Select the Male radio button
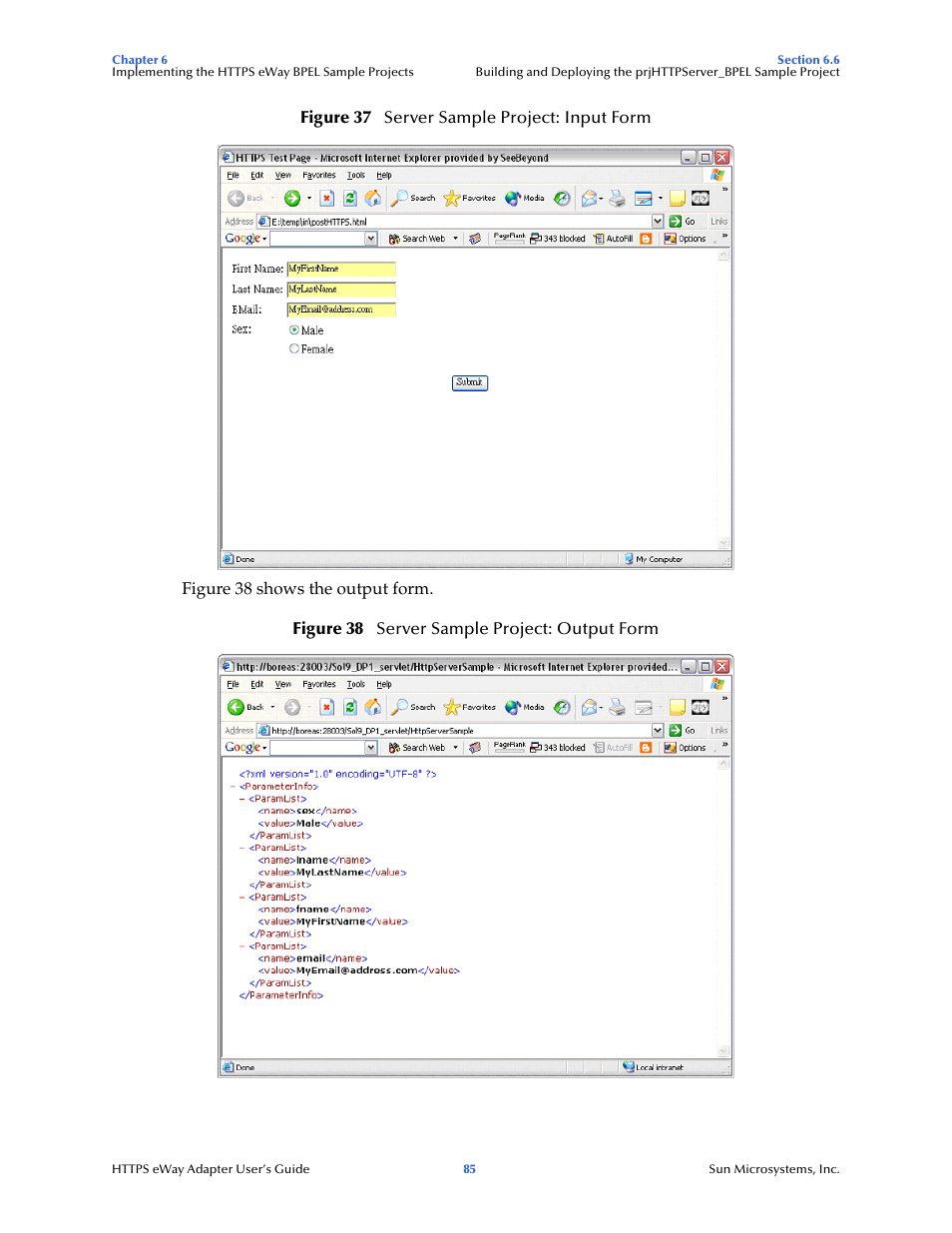The image size is (952, 1233). click(x=294, y=329)
